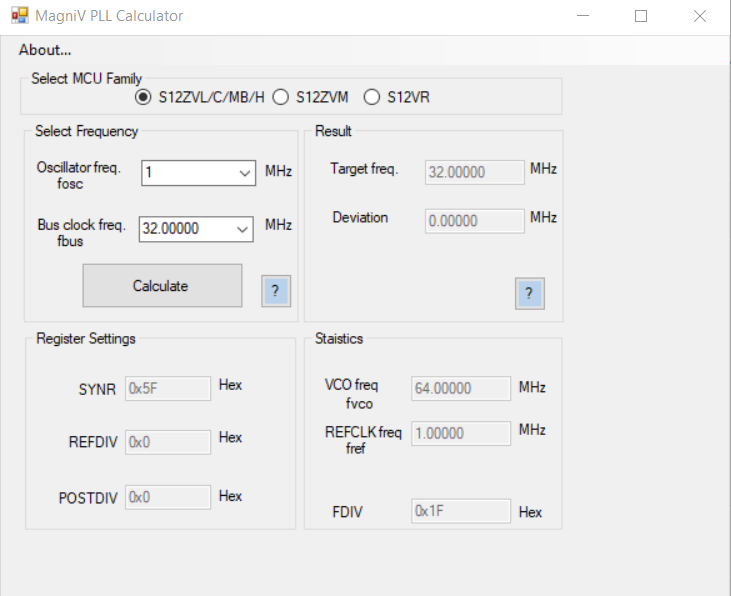Open help in the Select Frequency group
Screen dimensions: 731x596
pyautogui.click(x=276, y=291)
